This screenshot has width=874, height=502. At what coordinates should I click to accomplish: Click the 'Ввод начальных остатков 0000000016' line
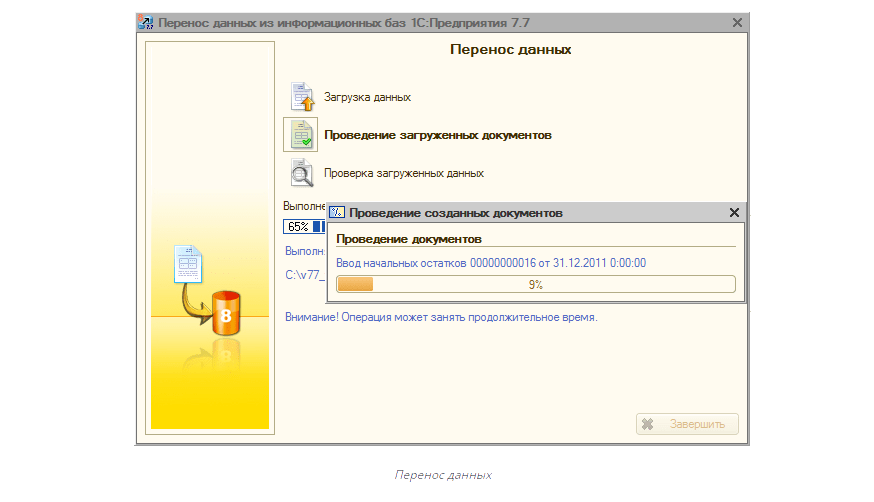point(491,263)
